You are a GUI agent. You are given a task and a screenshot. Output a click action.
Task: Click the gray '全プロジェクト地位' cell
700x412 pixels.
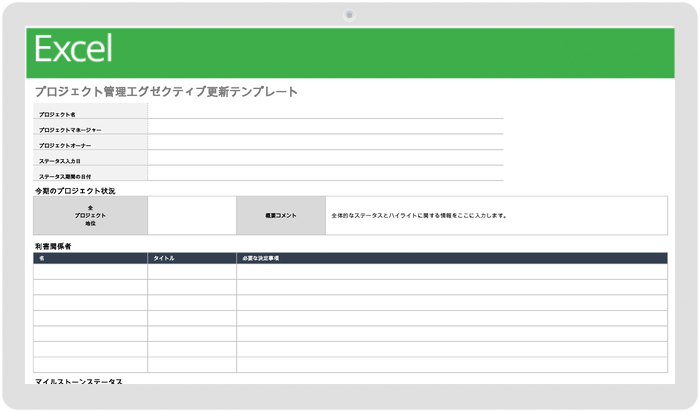90,215
